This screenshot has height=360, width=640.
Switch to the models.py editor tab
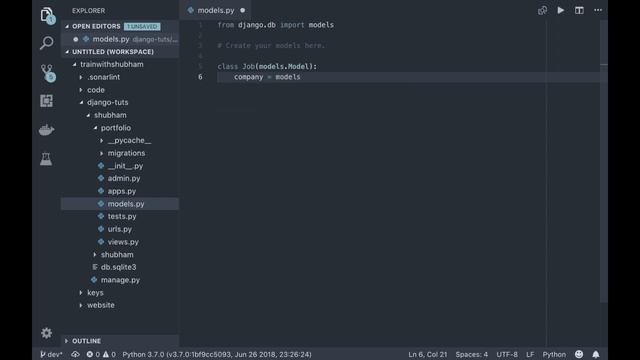(216, 10)
